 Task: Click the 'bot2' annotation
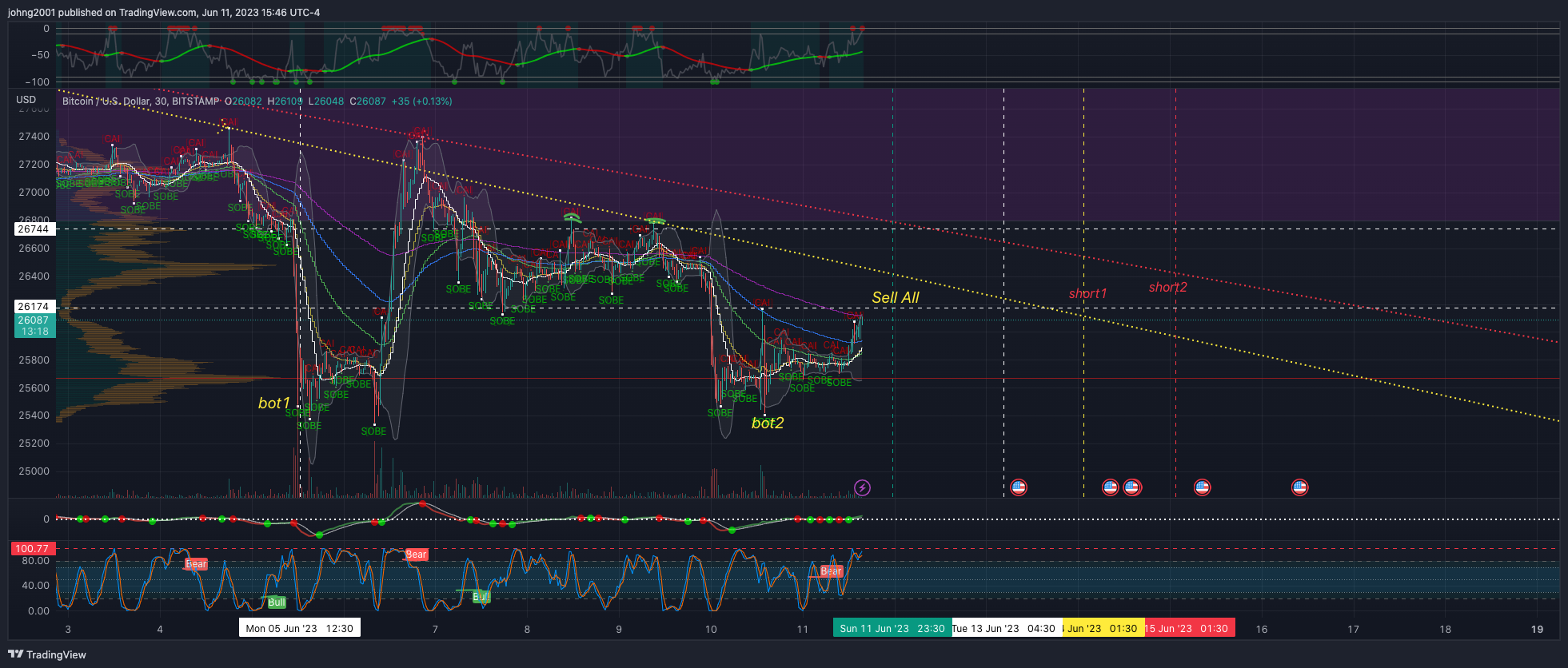[768, 423]
